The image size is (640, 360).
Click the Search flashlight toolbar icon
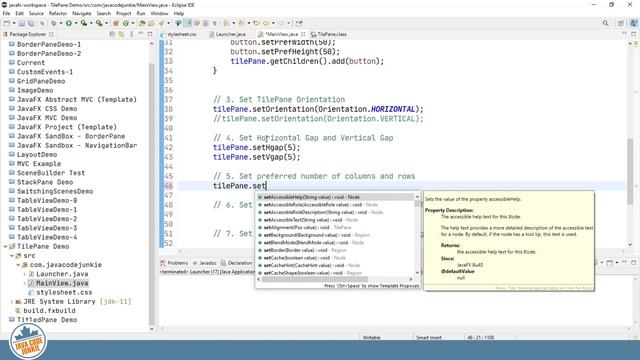point(162,23)
